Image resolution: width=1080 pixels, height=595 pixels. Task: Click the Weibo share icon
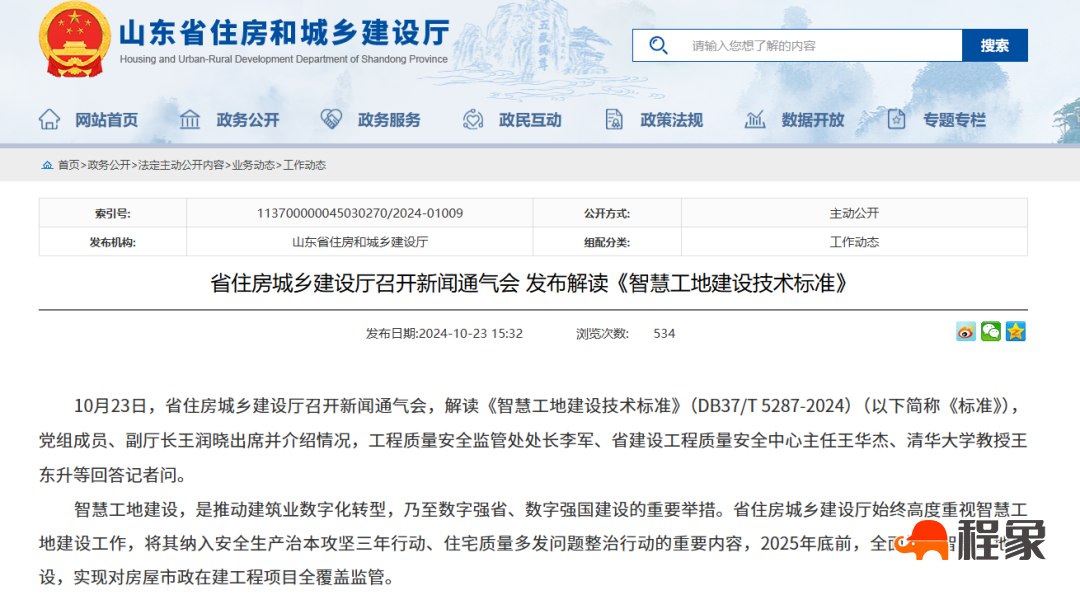click(965, 330)
